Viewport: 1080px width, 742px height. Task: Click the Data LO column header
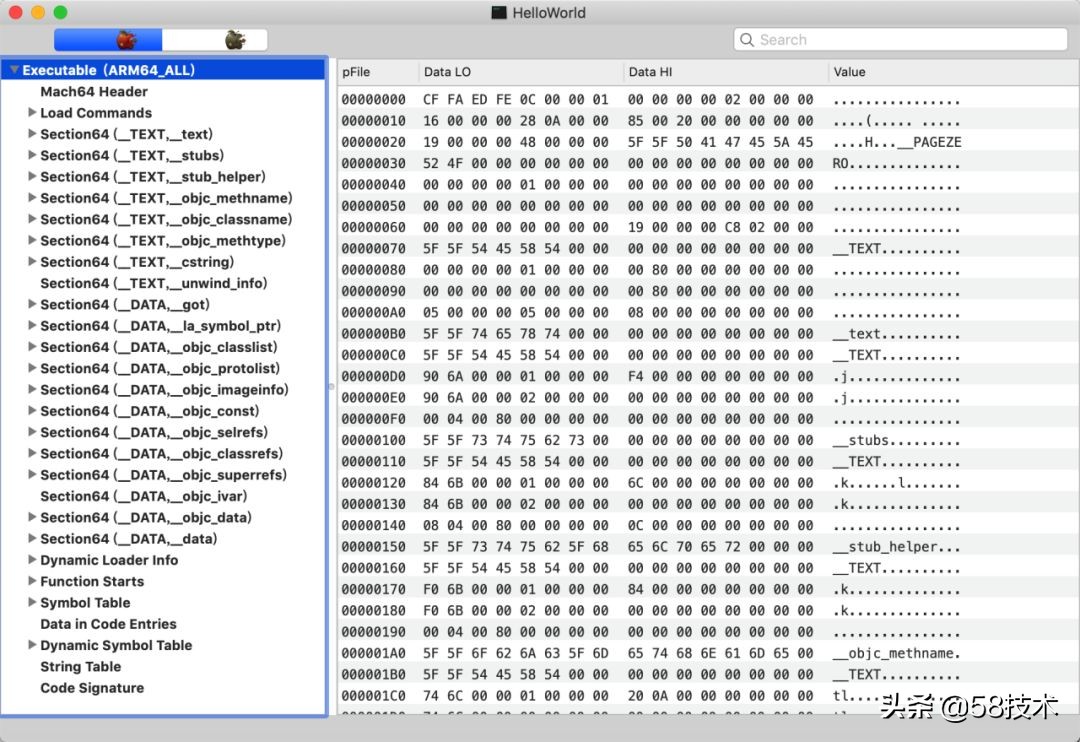pyautogui.click(x=447, y=72)
